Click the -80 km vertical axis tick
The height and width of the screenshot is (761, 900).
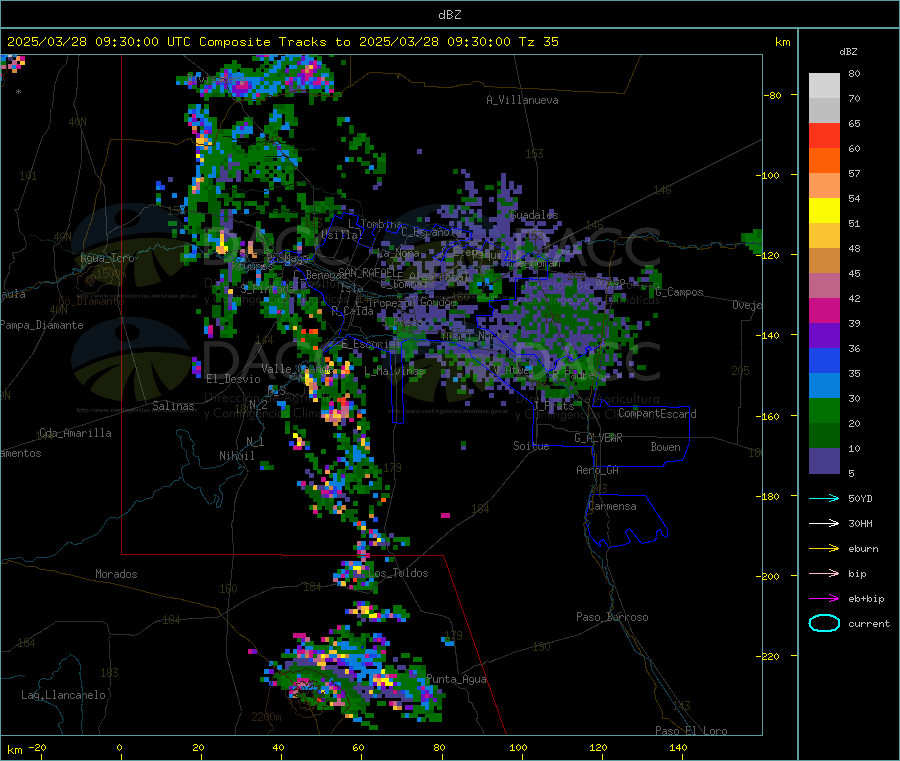pyautogui.click(x=771, y=95)
